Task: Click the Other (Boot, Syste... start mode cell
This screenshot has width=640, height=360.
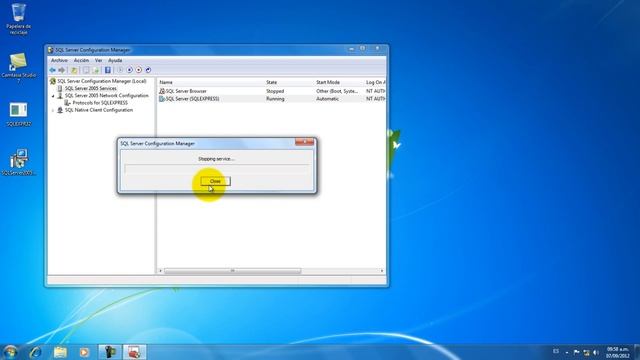Action: [x=337, y=91]
